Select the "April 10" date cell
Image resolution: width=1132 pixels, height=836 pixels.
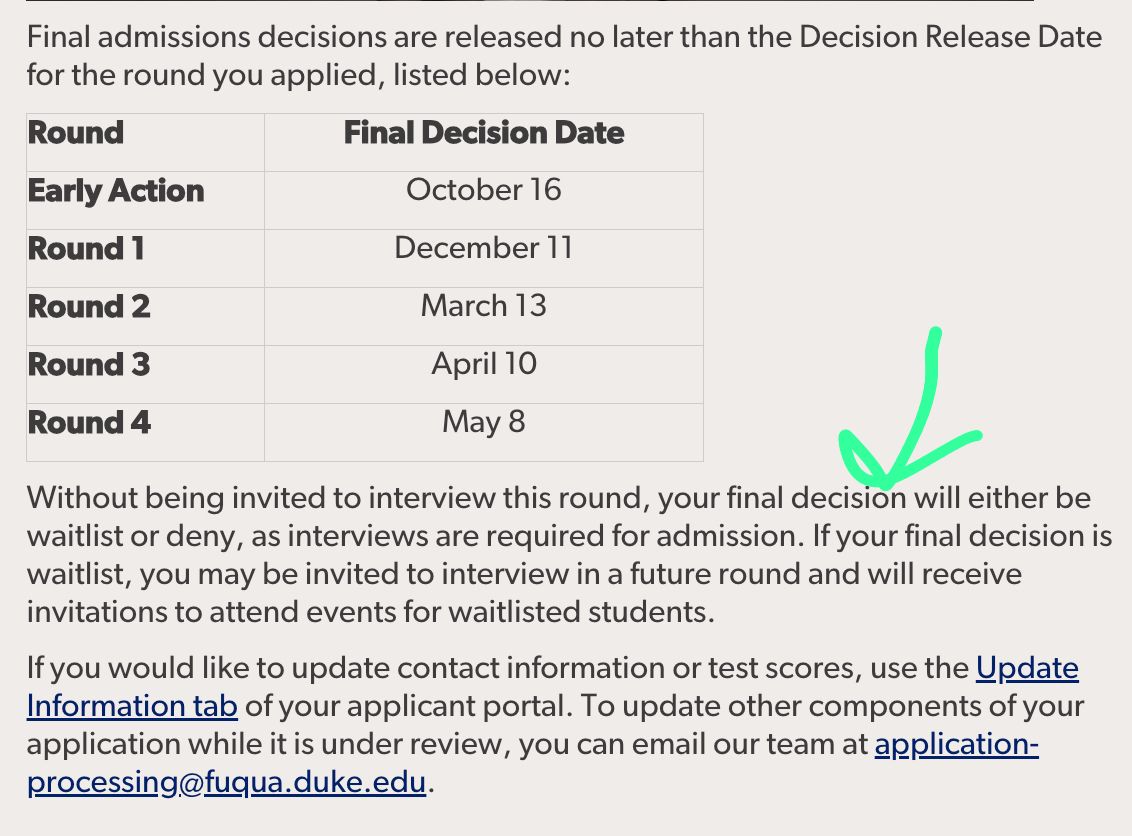click(484, 364)
